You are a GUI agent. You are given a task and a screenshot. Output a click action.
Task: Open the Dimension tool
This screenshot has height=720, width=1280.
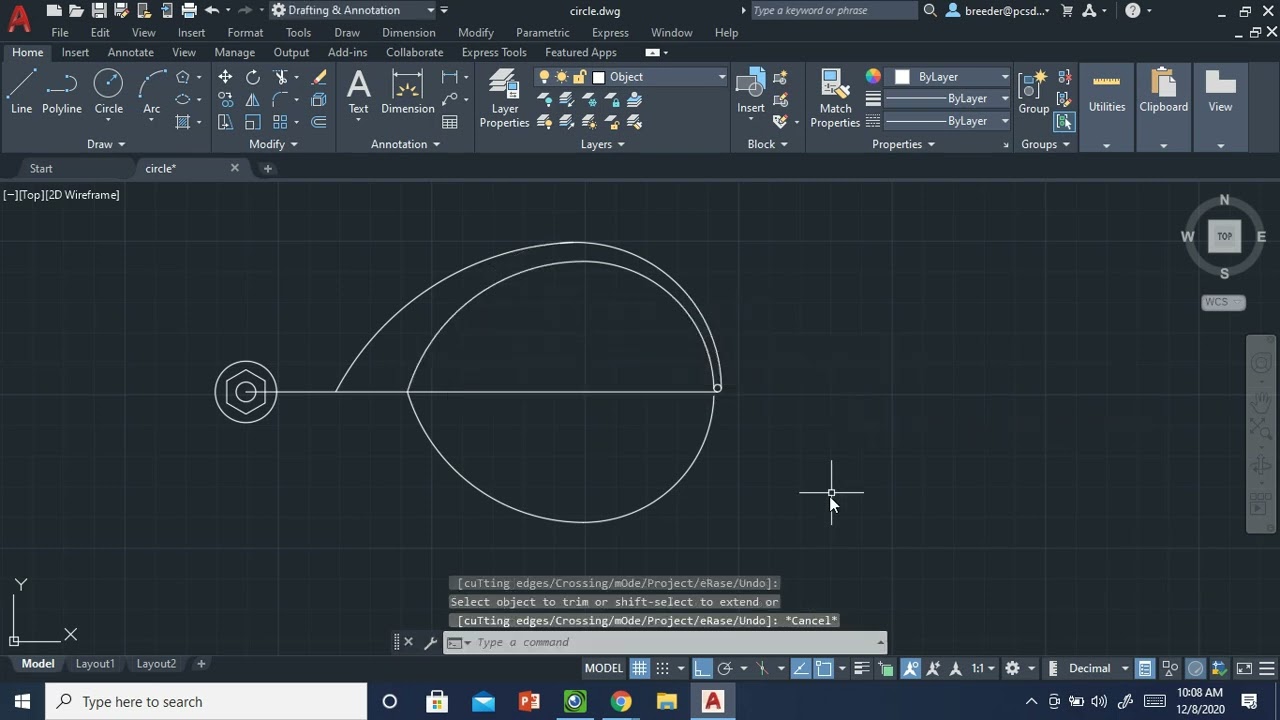407,92
